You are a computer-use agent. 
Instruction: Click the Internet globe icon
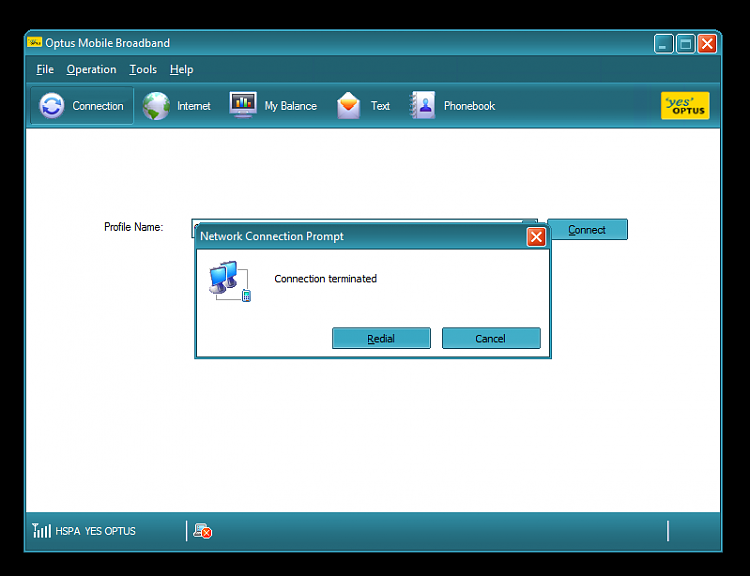pyautogui.click(x=156, y=106)
